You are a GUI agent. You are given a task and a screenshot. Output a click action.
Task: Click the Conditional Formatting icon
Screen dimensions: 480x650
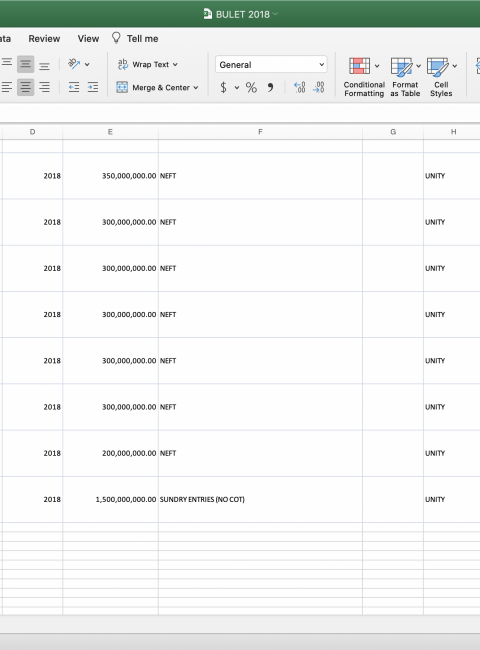click(x=359, y=66)
